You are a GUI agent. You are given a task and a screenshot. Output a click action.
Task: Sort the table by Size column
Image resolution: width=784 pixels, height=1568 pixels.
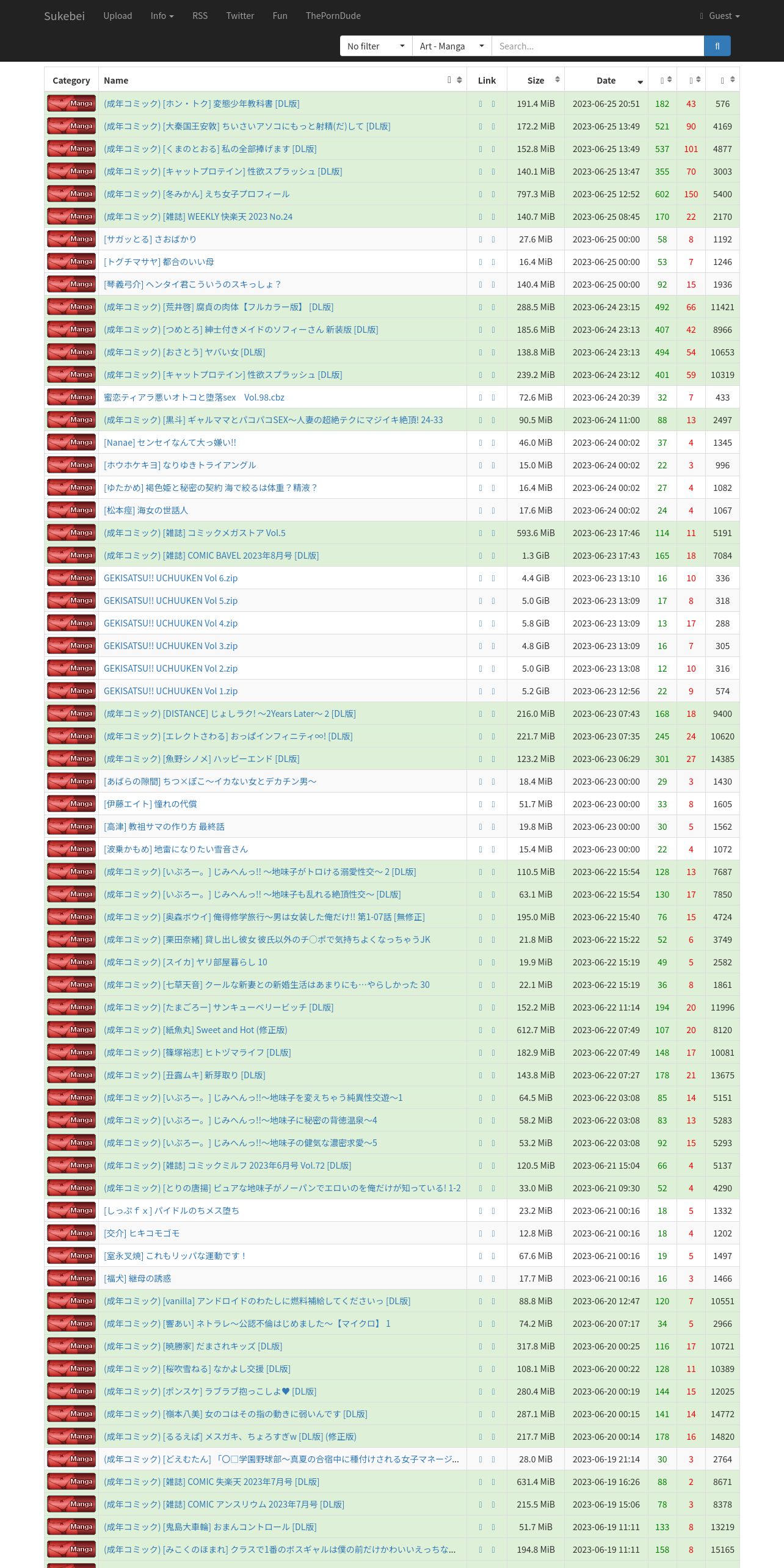[x=535, y=80]
